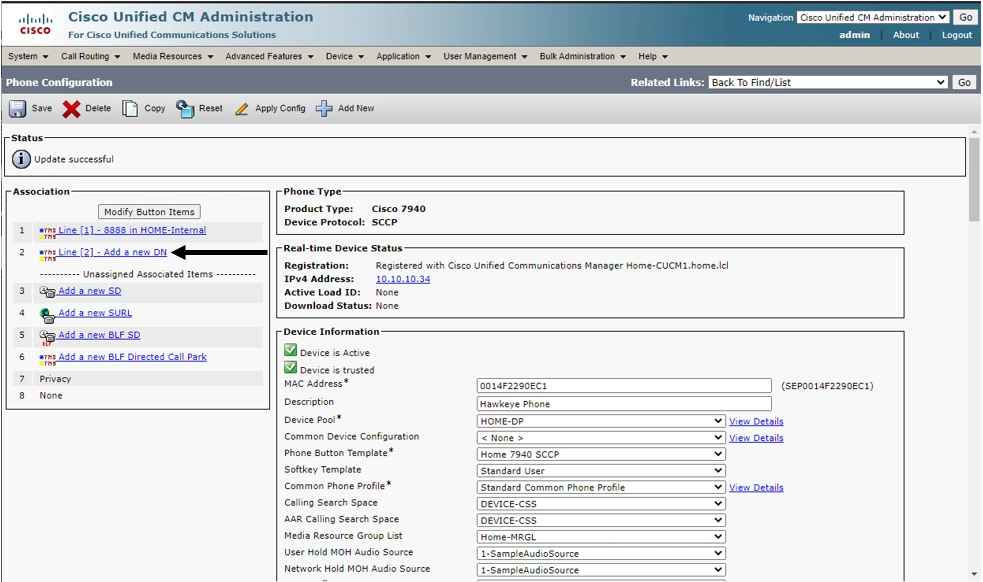Click the Reset phone icon
Screen dimensions: 983x582
pyautogui.click(x=185, y=108)
